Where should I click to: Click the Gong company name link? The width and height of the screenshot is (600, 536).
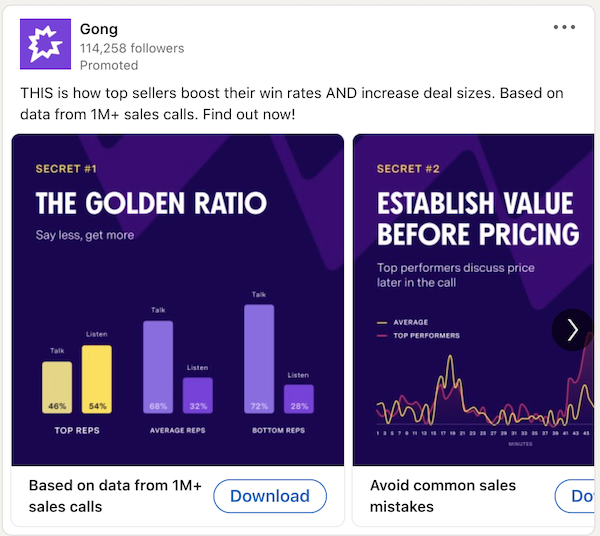tap(99, 29)
